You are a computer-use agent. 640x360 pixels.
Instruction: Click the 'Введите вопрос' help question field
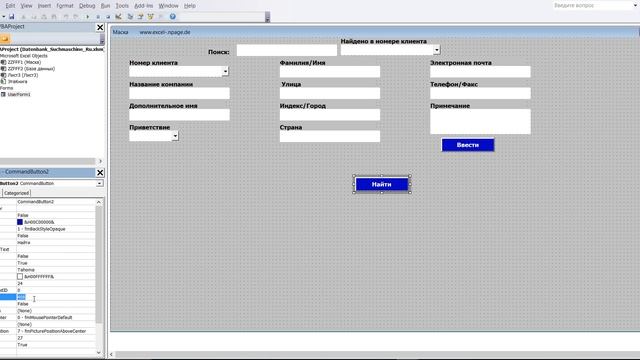(x=593, y=5)
